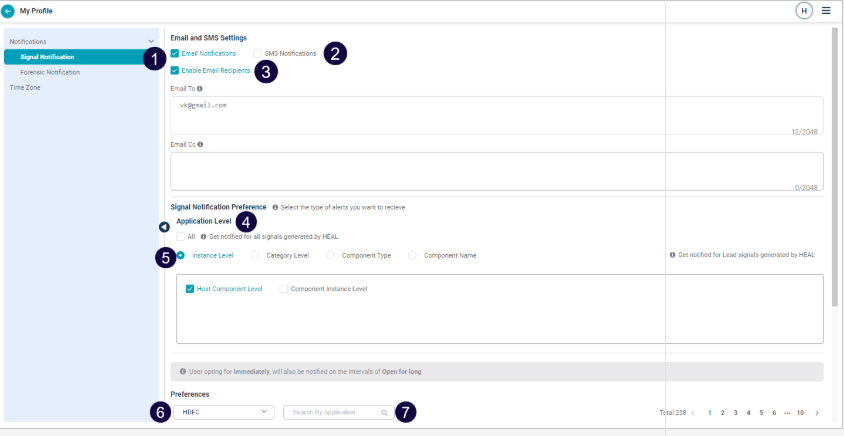This screenshot has height=436, width=844.
Task: Enable the SMS Notifications checkbox
Action: [258, 53]
